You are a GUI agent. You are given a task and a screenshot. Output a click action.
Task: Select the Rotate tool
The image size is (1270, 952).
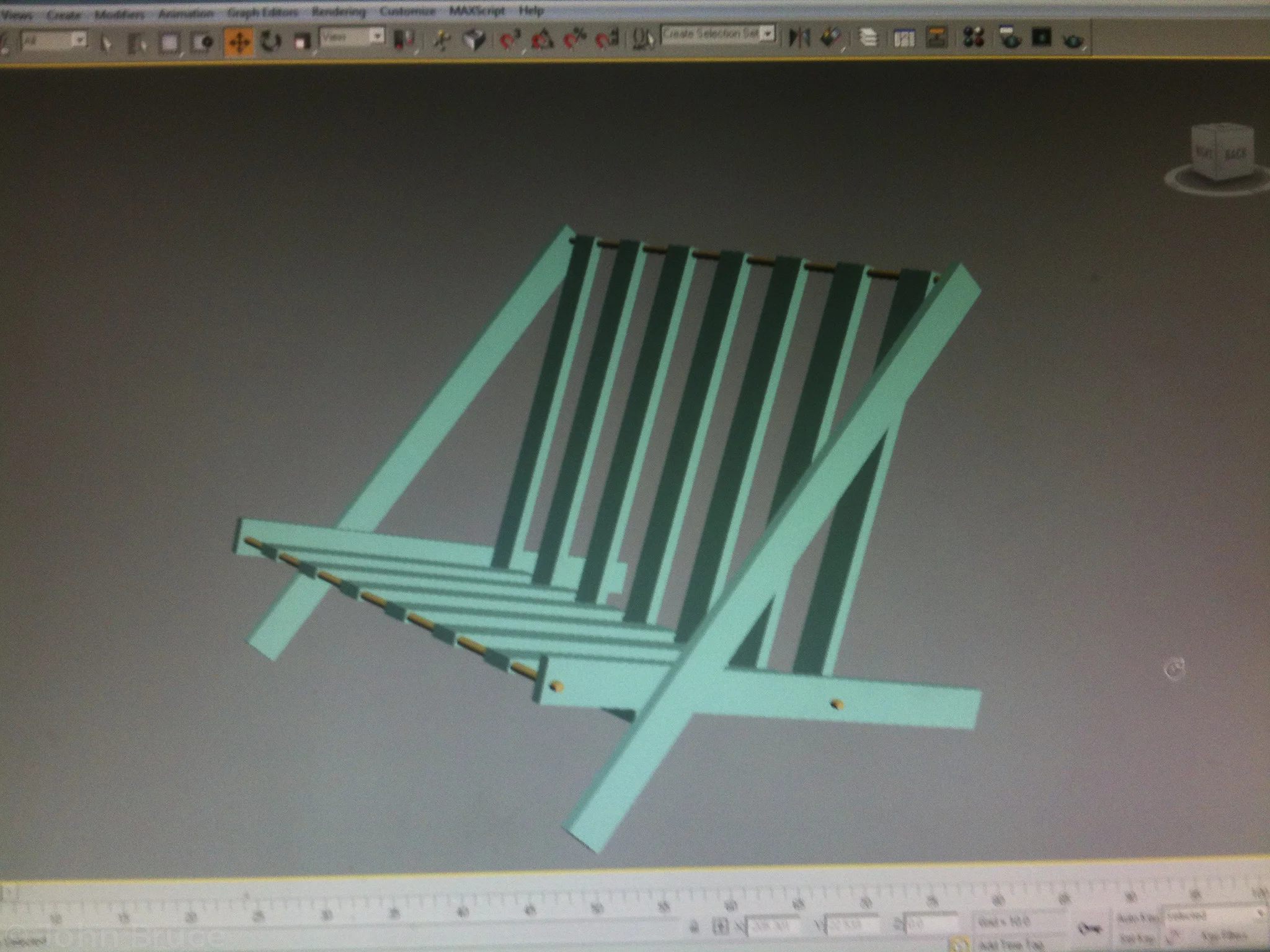click(x=270, y=42)
